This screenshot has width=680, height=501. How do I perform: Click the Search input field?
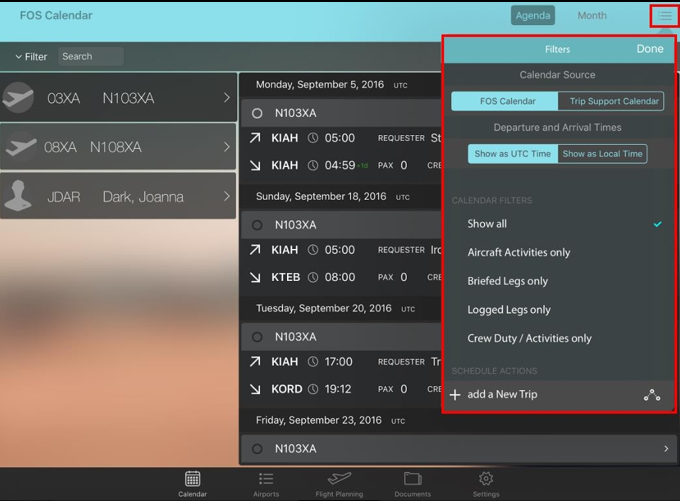[90, 57]
